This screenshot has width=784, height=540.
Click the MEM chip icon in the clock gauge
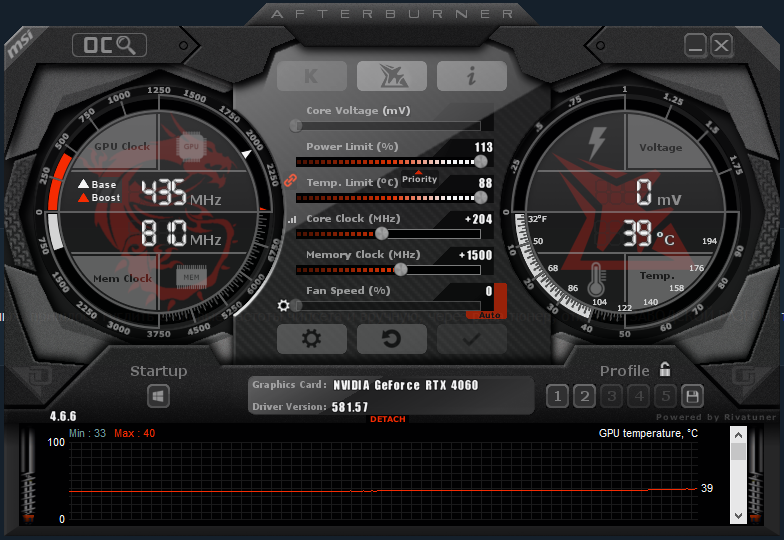[x=191, y=277]
